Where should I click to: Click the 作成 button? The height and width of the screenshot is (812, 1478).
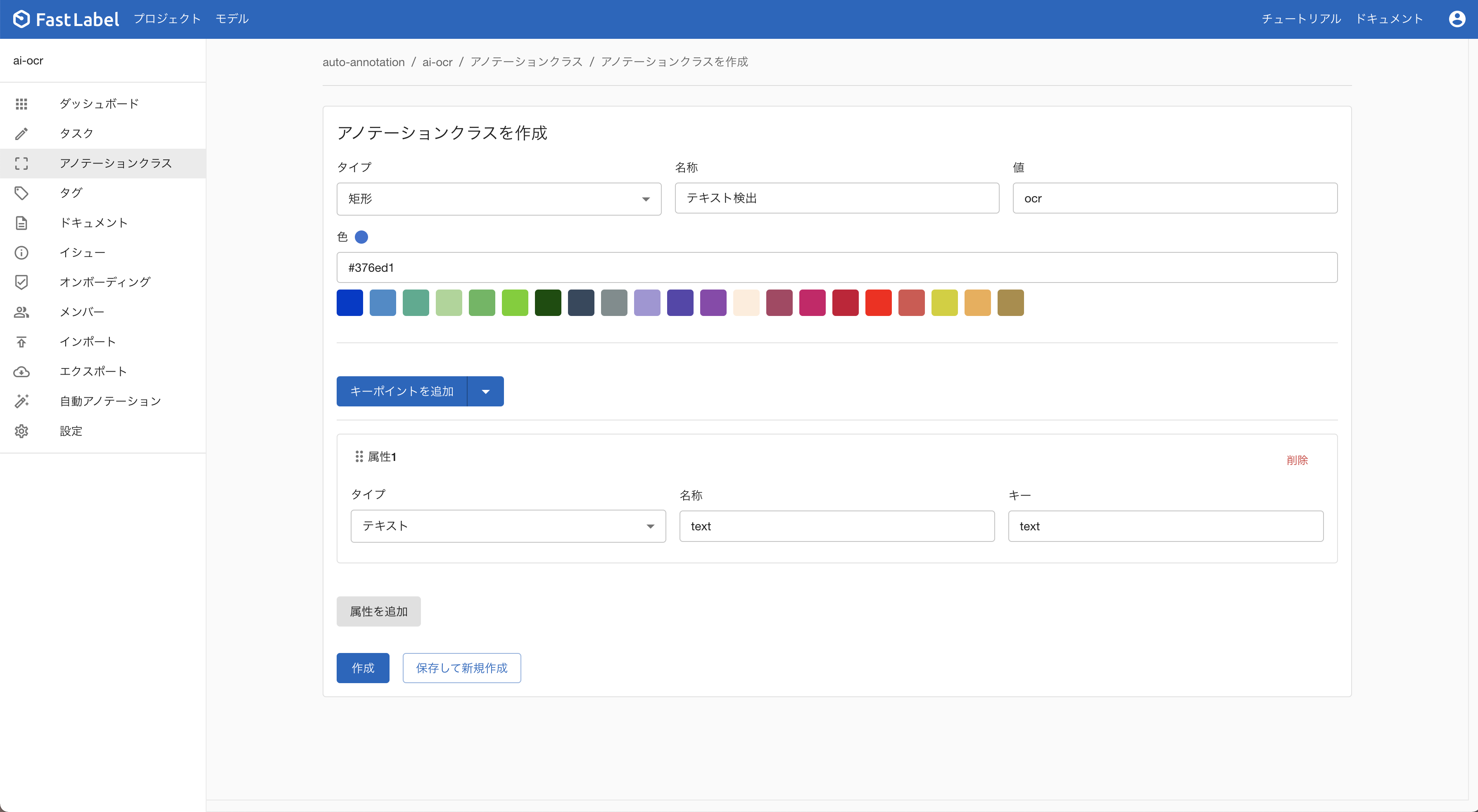pyautogui.click(x=363, y=668)
